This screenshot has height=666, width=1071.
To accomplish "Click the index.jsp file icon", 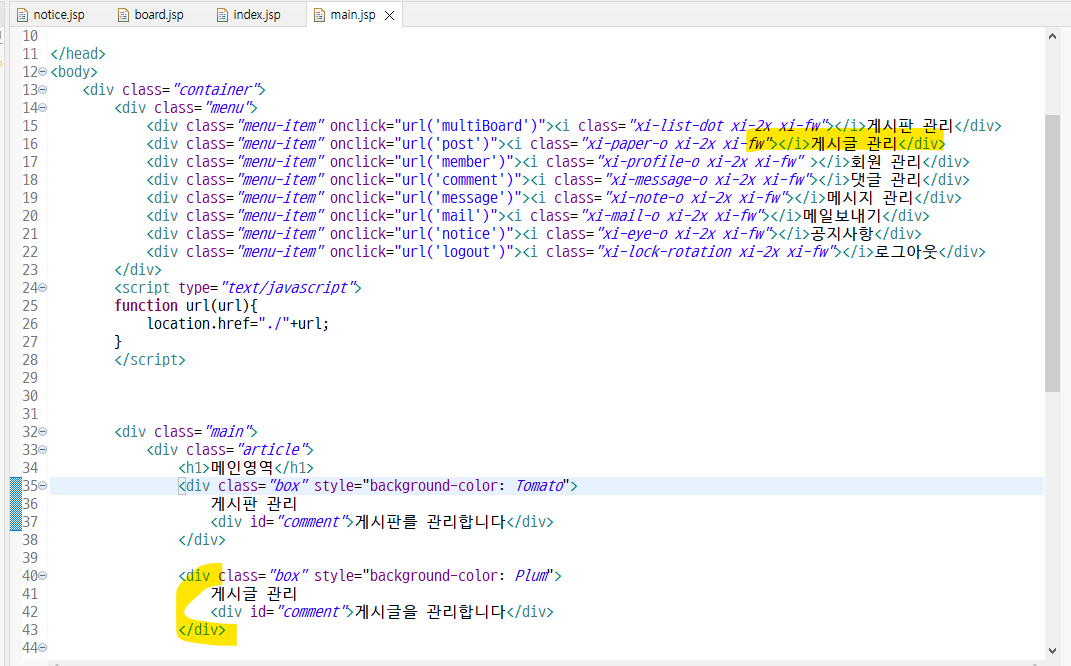I will pyautogui.click(x=222, y=15).
